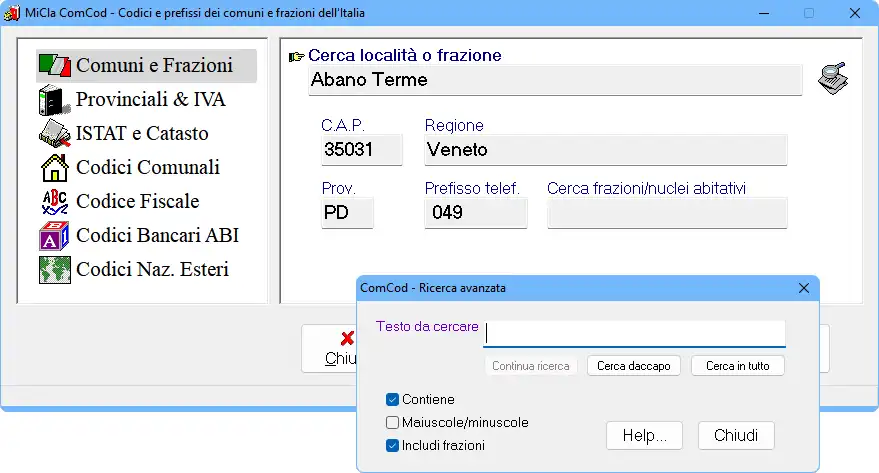Click the ABC icon beside Codice Fiscale
This screenshot has width=879, height=473.
[54, 202]
